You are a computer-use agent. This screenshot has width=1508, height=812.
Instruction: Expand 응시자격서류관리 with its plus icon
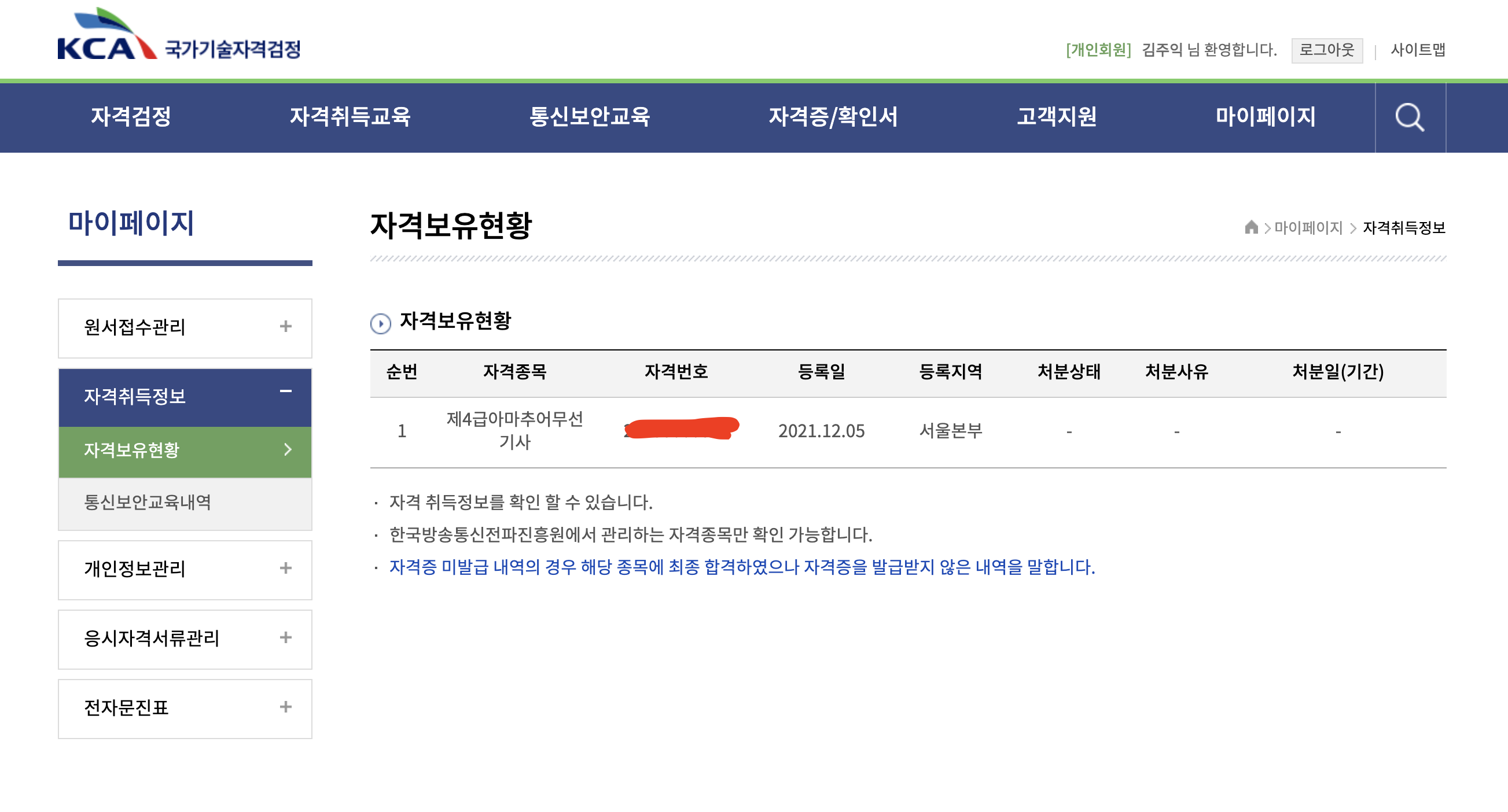tap(286, 637)
